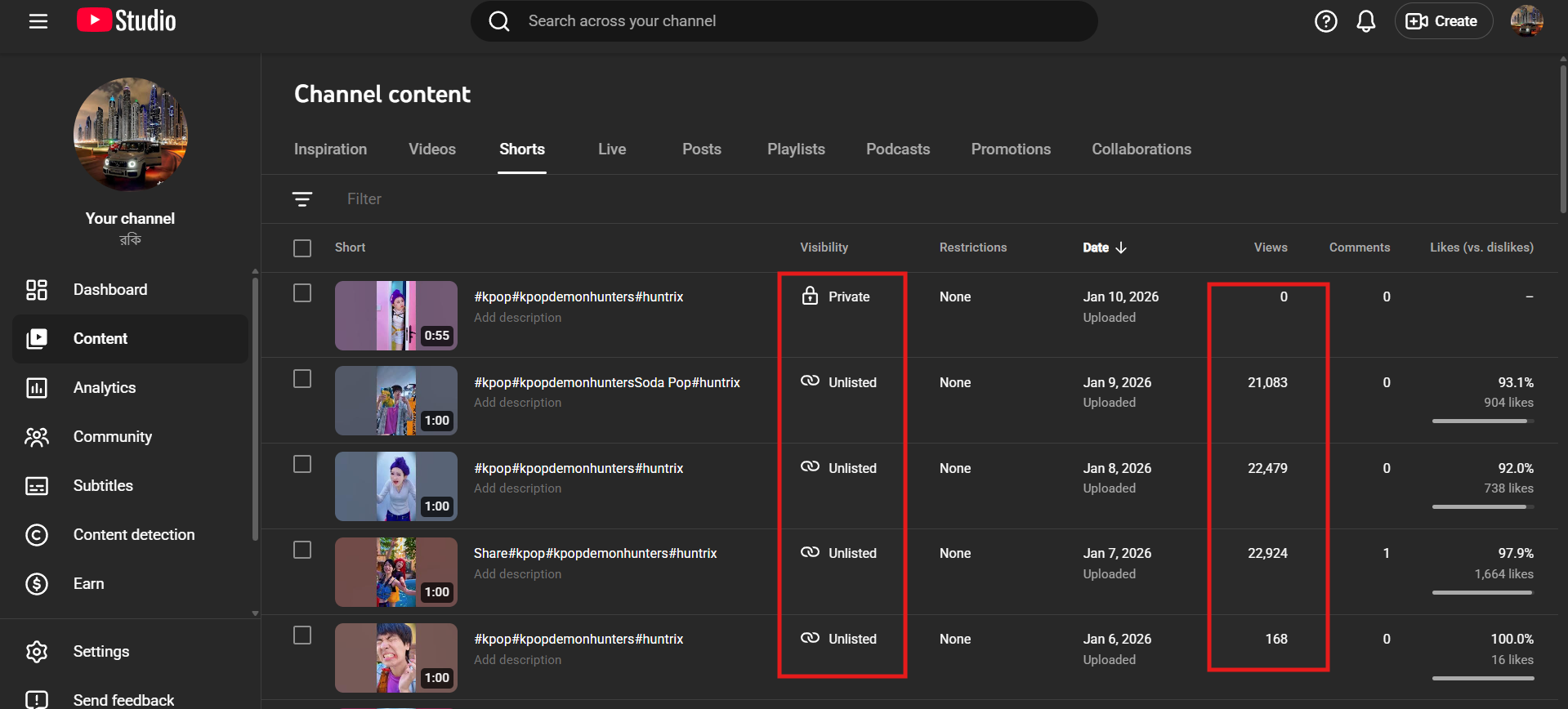1568x709 pixels.
Task: Open the notifications bell
Action: (1365, 21)
